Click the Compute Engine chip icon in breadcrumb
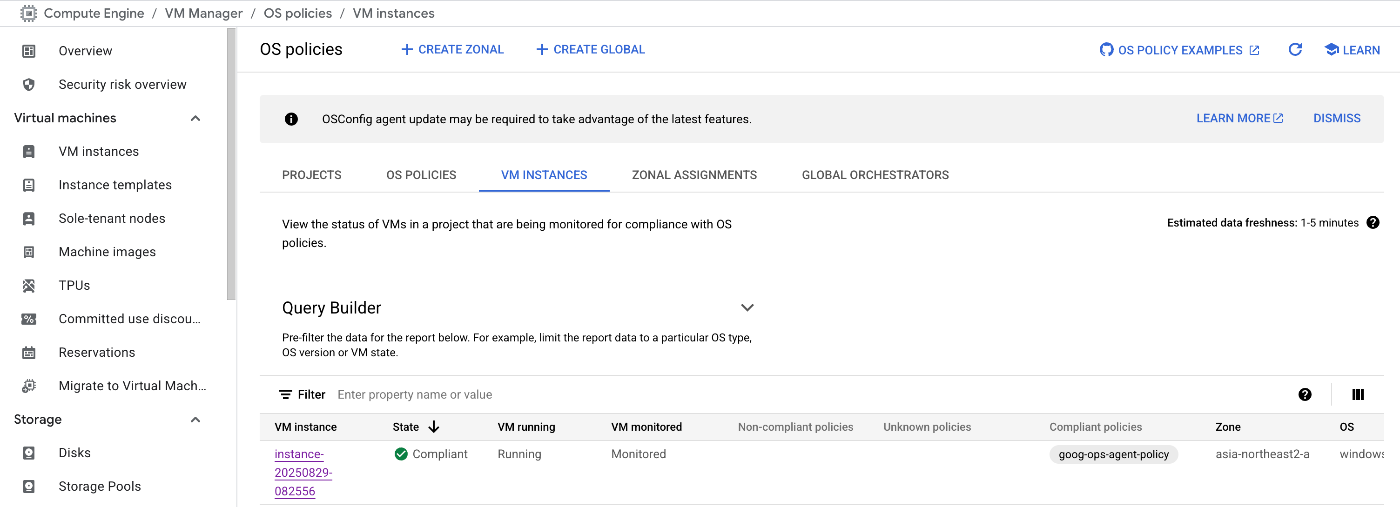Image resolution: width=1400 pixels, height=507 pixels. pos(28,13)
